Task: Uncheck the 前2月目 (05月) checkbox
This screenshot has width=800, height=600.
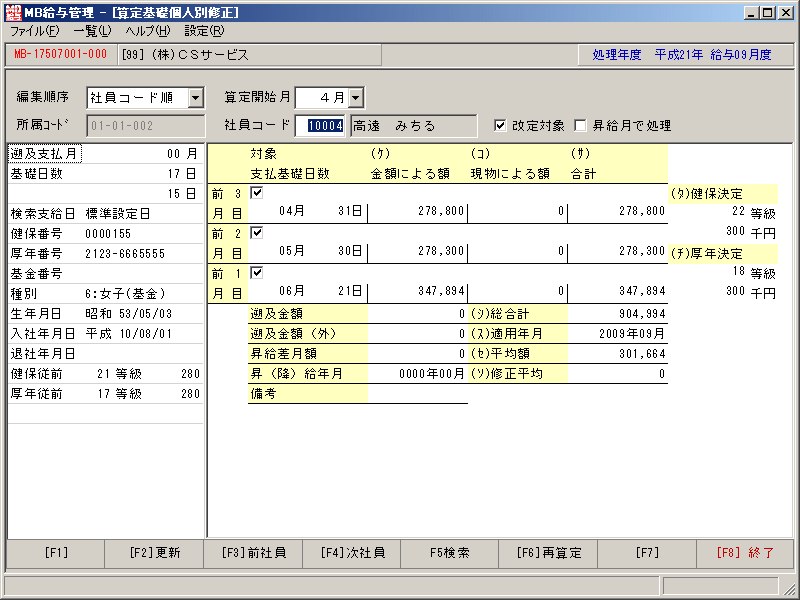Action: pyautogui.click(x=256, y=233)
